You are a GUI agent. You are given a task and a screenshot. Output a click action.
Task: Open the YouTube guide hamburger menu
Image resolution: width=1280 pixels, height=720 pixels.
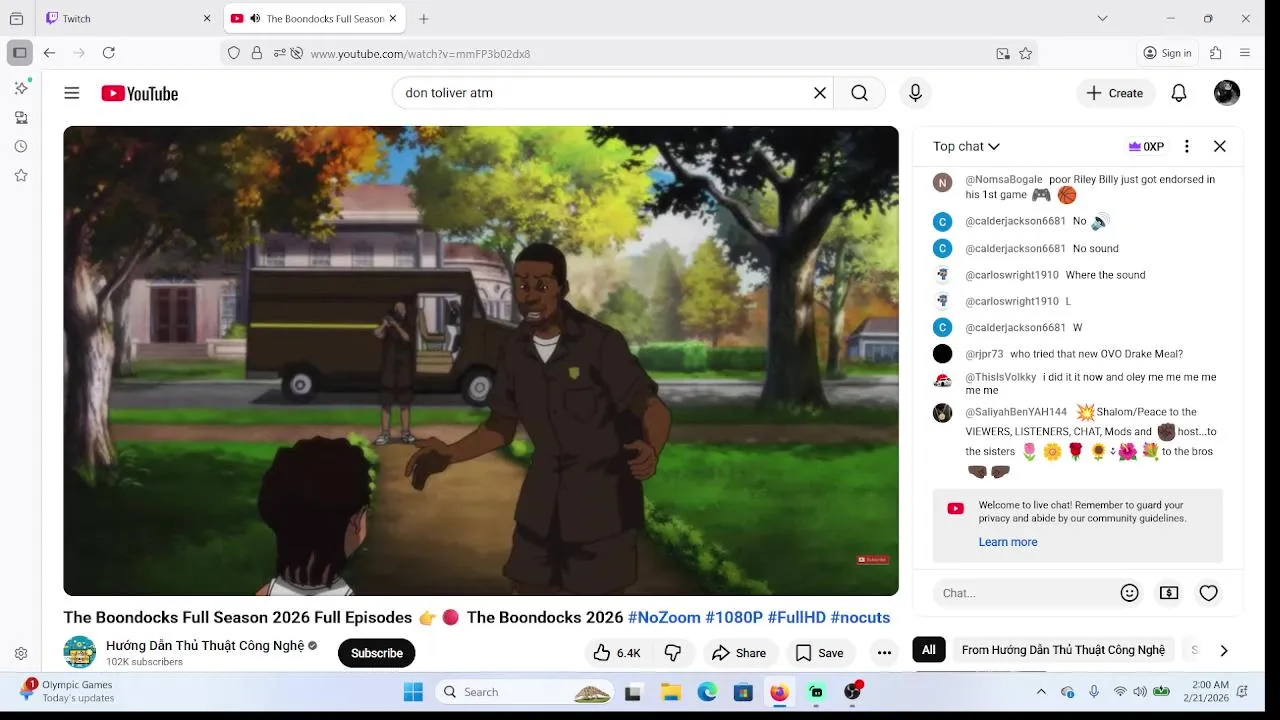click(72, 93)
